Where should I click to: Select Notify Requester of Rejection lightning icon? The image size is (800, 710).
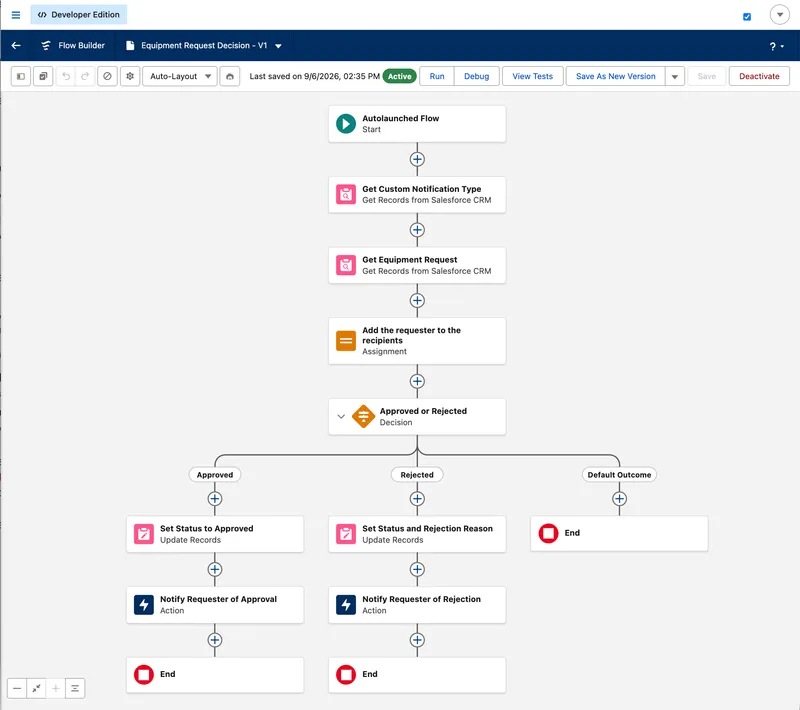(x=345, y=604)
